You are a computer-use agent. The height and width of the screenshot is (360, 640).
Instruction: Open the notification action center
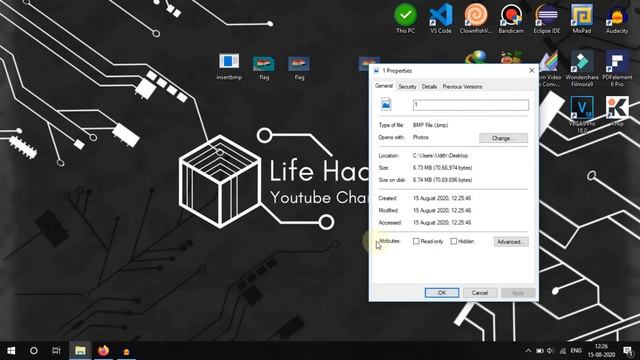[x=628, y=351]
